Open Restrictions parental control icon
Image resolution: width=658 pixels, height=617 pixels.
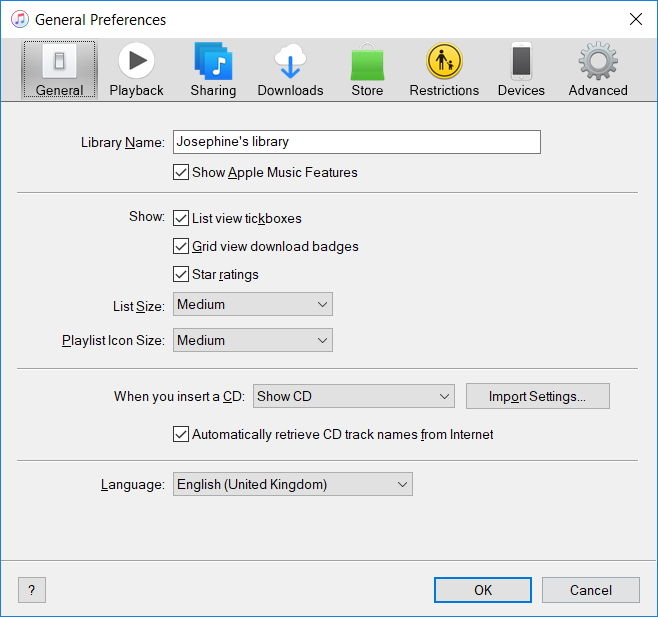pyautogui.click(x=444, y=61)
